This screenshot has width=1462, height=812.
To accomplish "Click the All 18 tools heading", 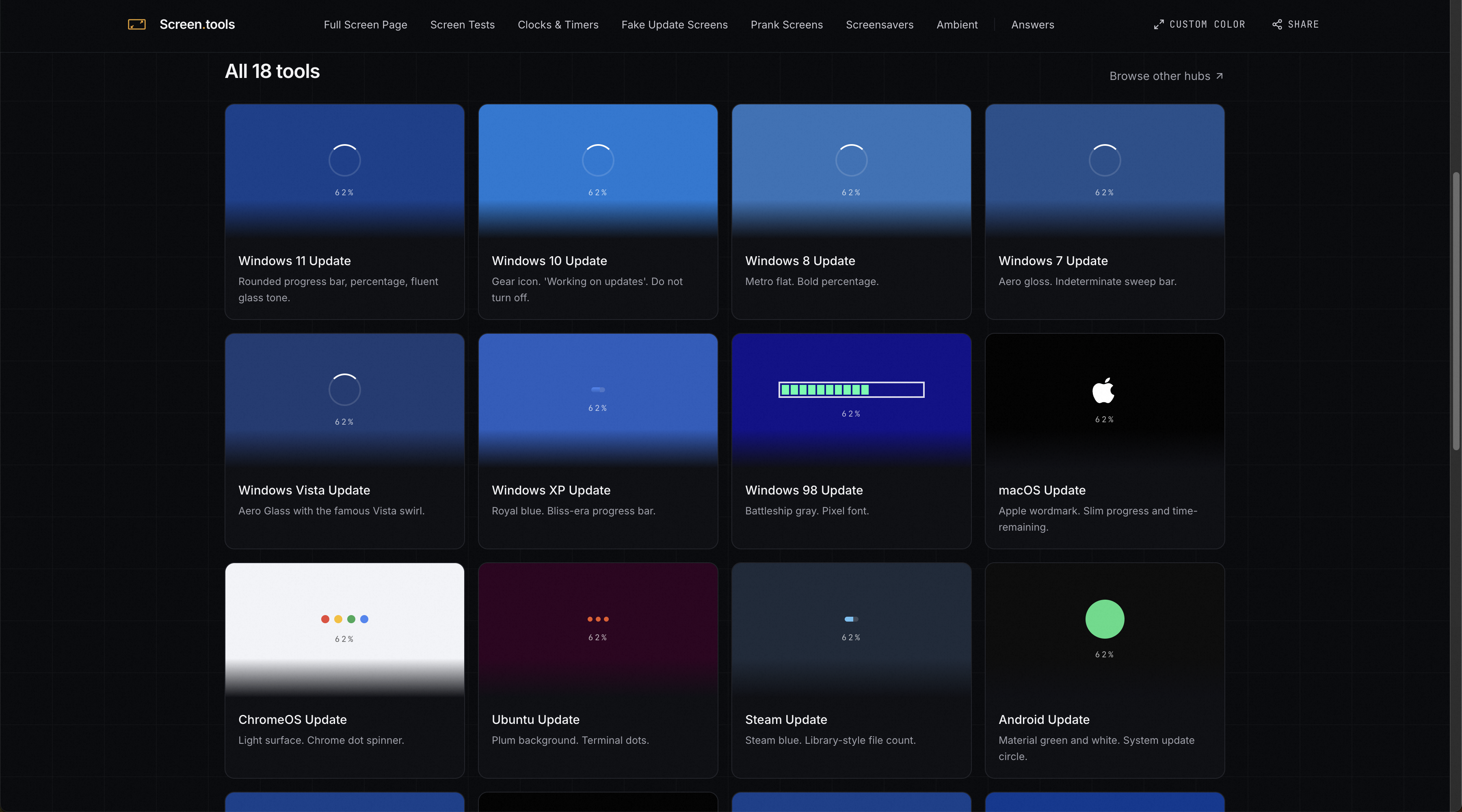I will (x=273, y=71).
